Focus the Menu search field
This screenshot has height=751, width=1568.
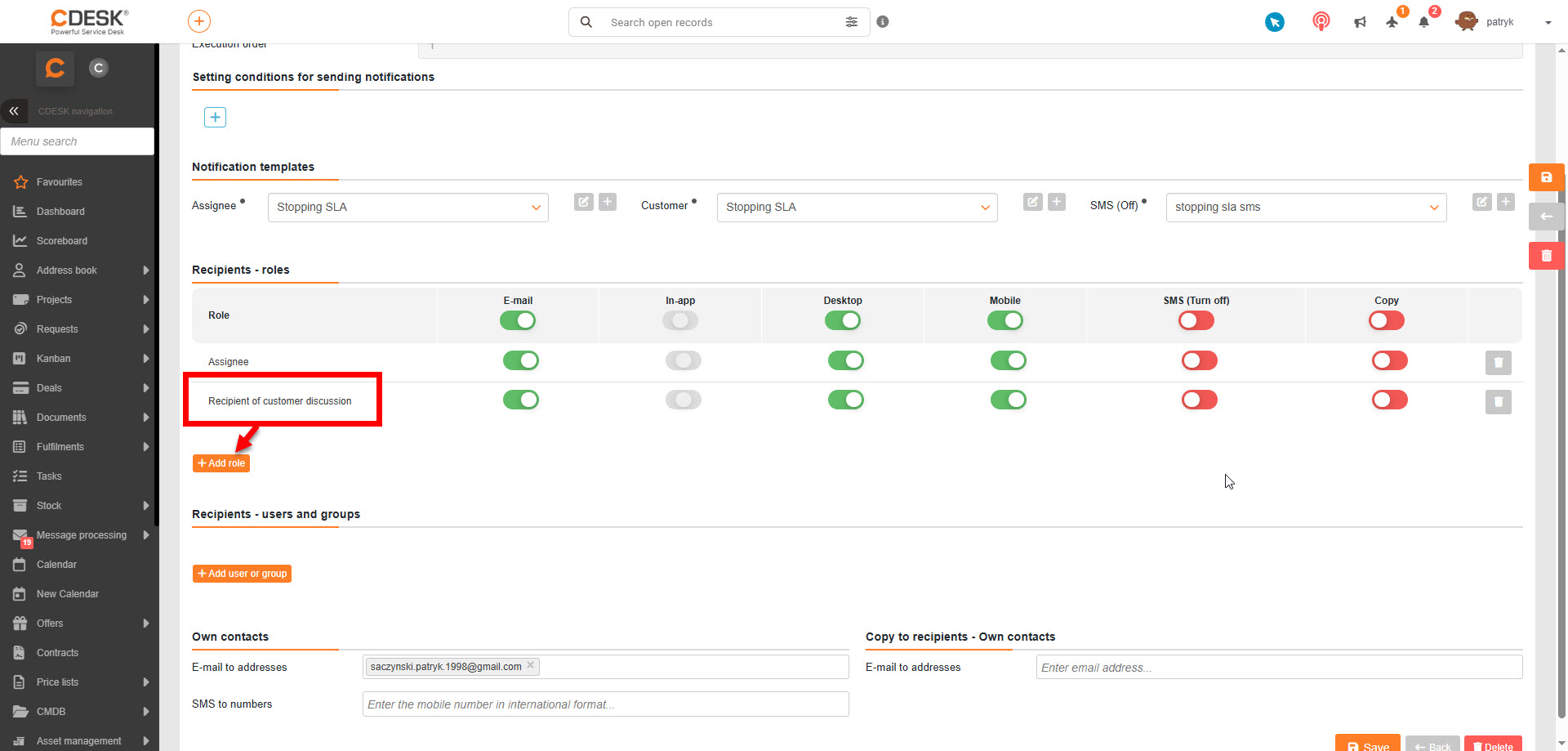(78, 141)
